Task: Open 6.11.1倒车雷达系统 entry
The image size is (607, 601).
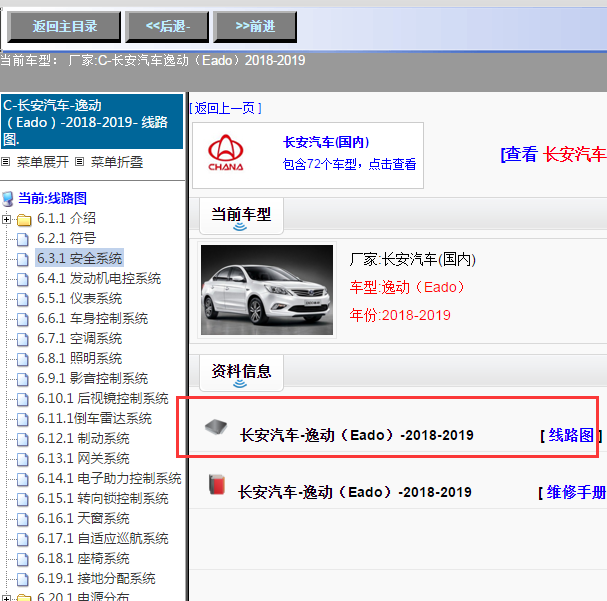Action: tap(94, 418)
